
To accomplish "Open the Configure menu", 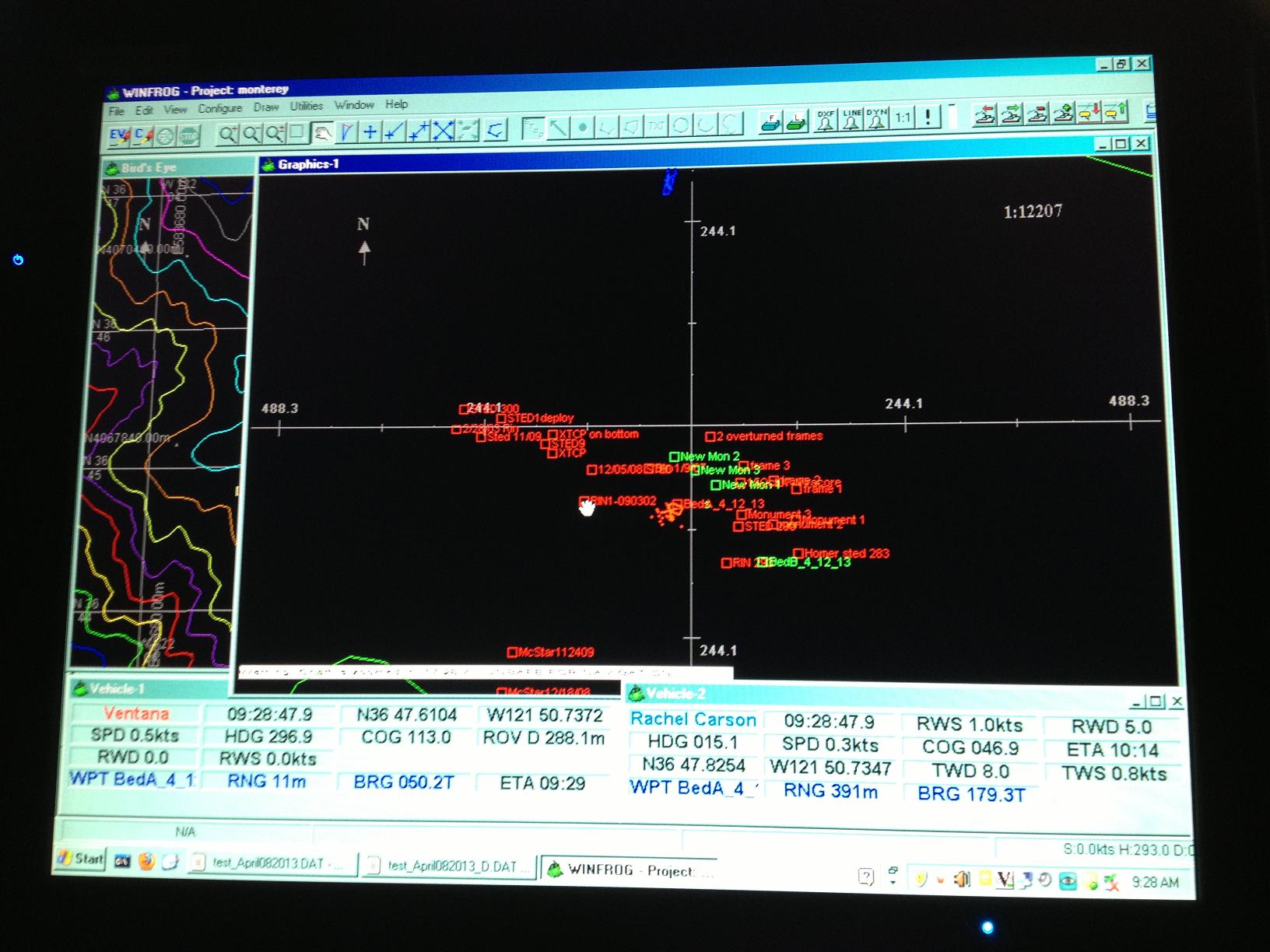I will click(x=220, y=108).
